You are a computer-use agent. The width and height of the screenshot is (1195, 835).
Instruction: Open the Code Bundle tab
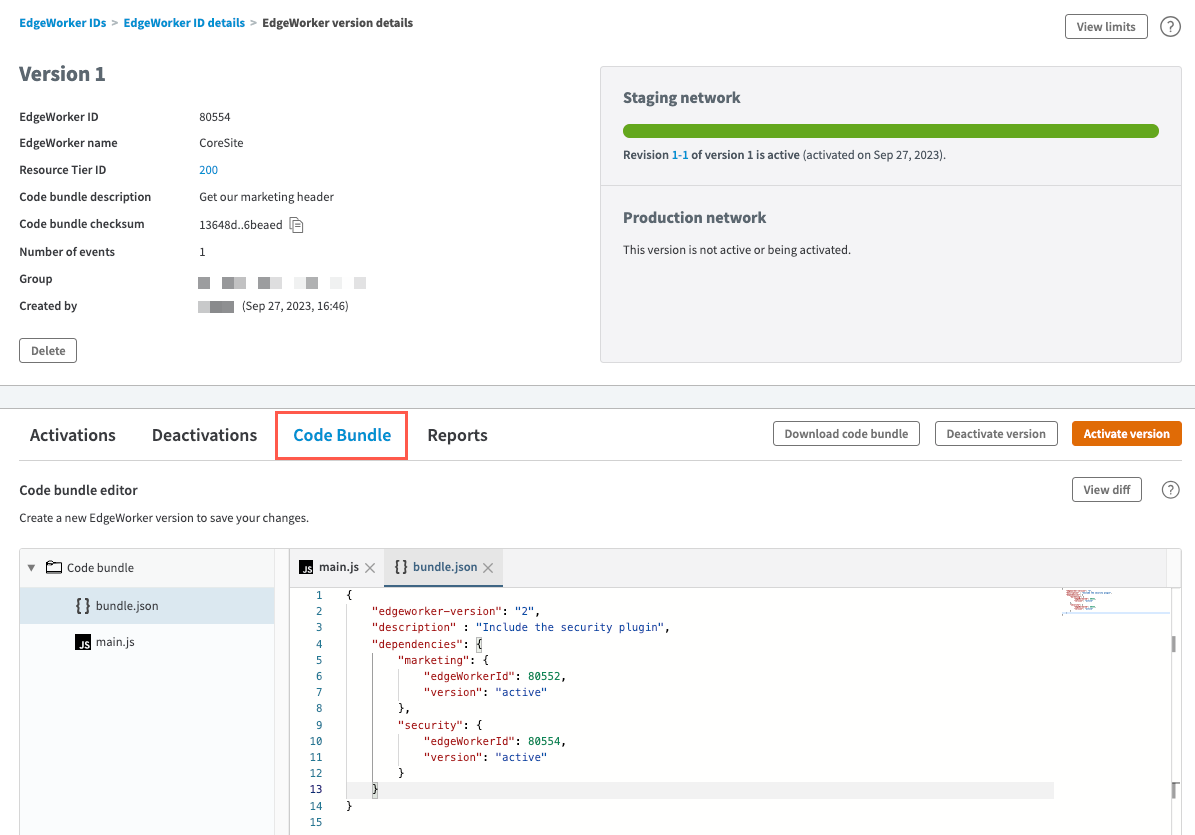coord(341,435)
